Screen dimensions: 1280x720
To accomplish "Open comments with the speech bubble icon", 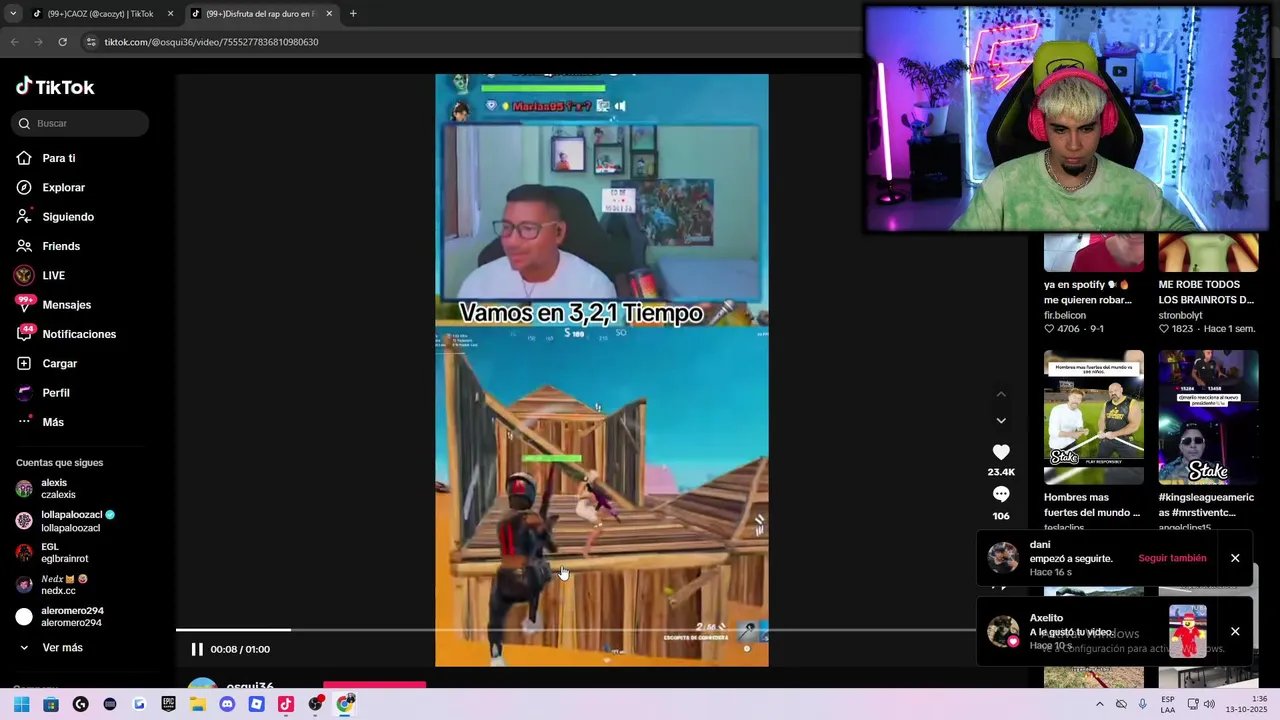I will point(1001,495).
